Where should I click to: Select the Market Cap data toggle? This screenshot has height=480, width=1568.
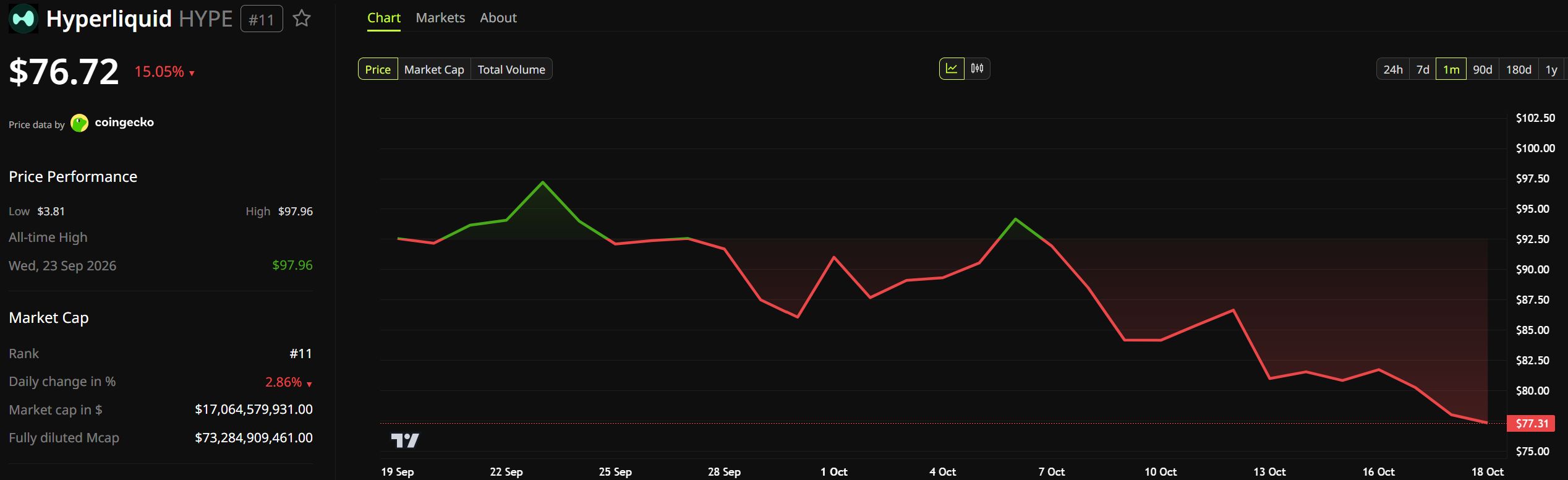pyautogui.click(x=434, y=69)
